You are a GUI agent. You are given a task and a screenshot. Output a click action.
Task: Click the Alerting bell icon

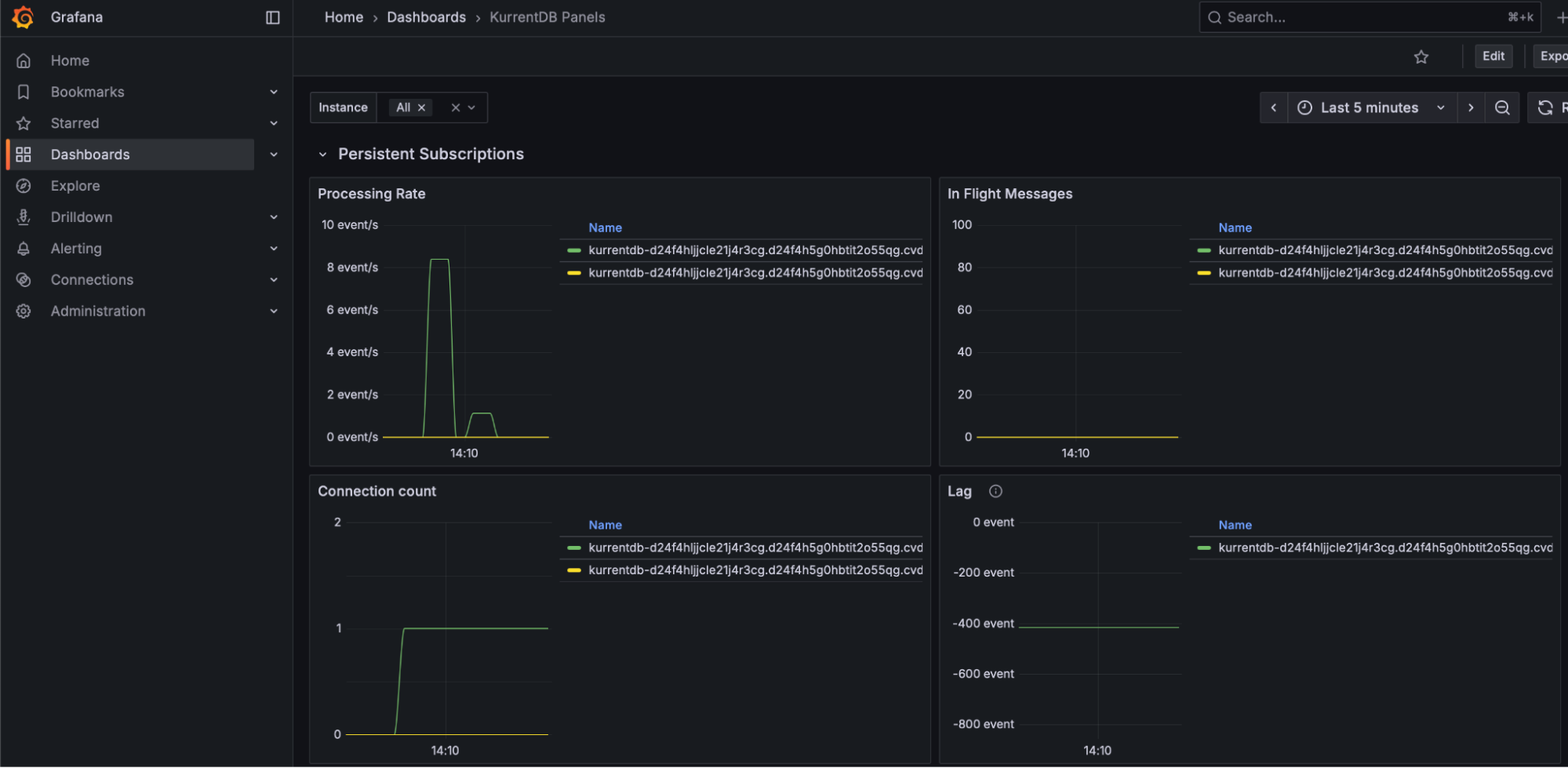pyautogui.click(x=24, y=249)
